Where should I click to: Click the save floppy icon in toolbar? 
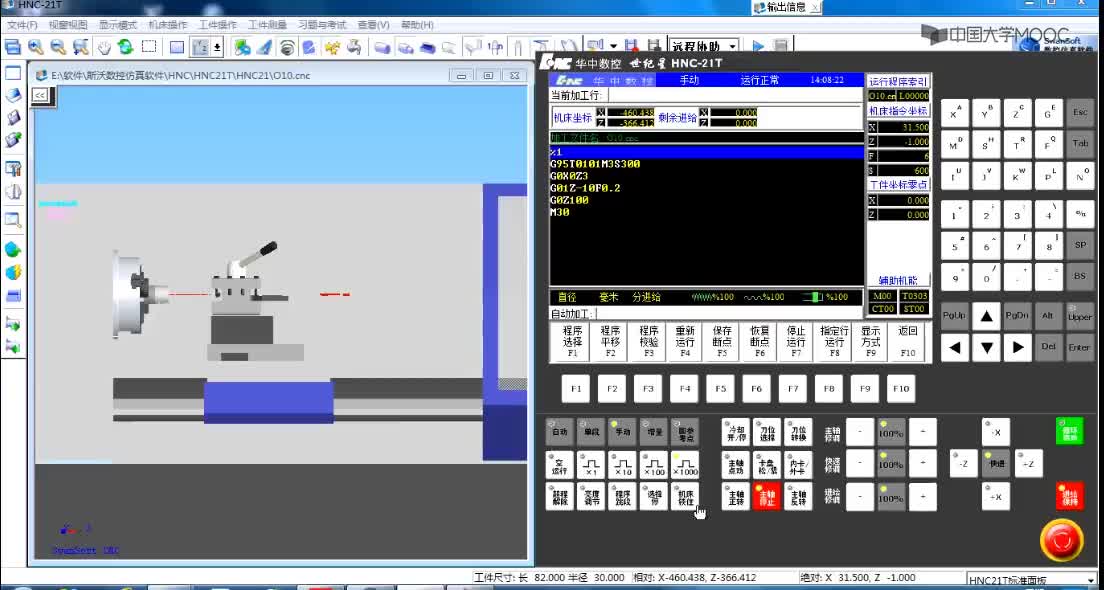point(632,47)
